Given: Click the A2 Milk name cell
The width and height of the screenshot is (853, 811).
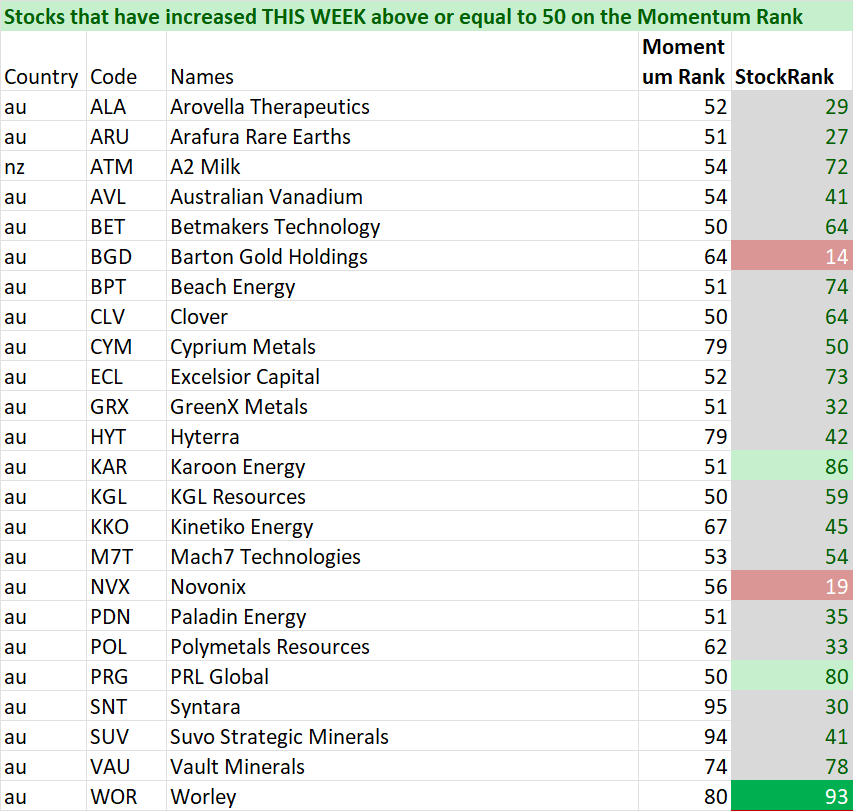Looking at the screenshot, I should click(402, 166).
